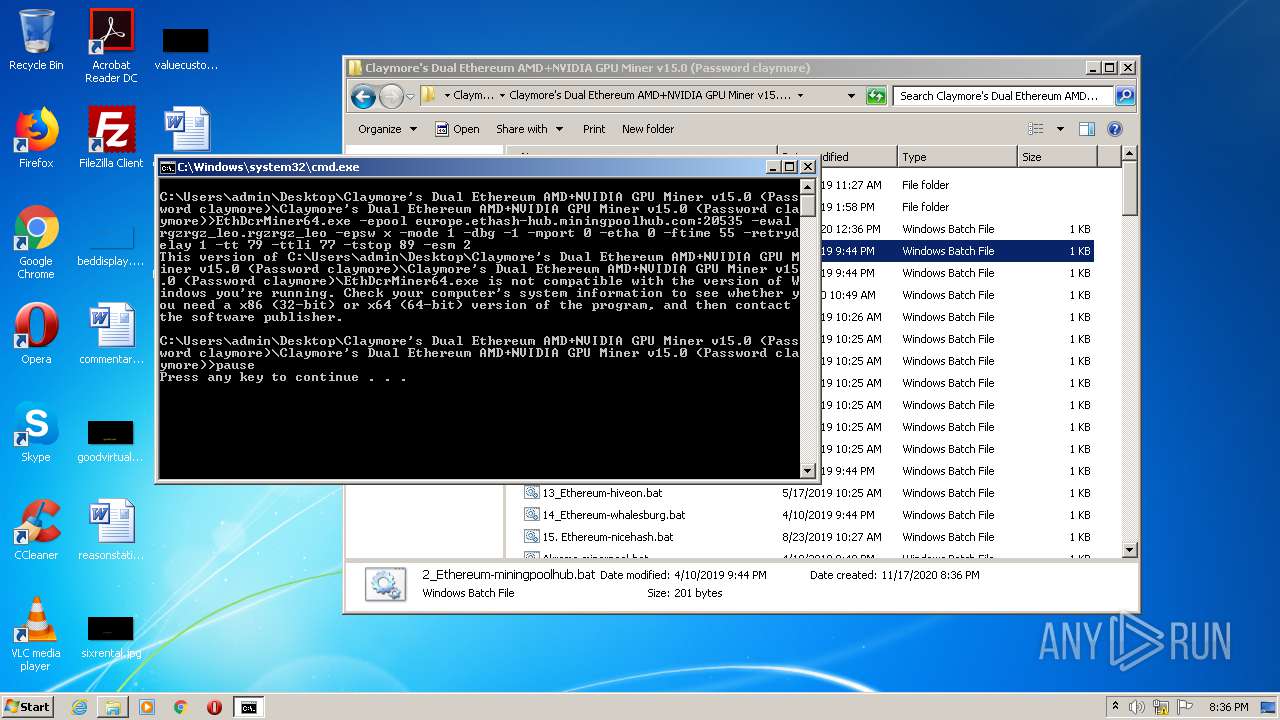Viewport: 1280px width, 720px height.
Task: Open reasonstati... Word document on desktop
Action: pos(111,530)
